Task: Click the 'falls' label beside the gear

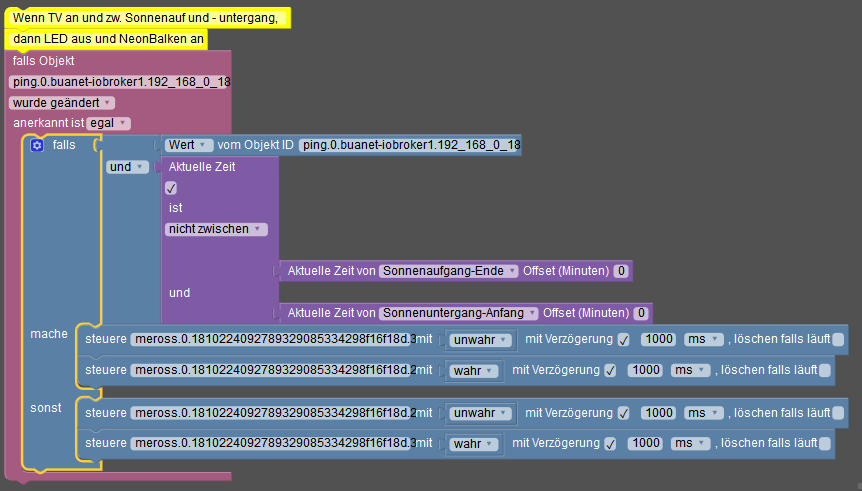Action: (64, 145)
